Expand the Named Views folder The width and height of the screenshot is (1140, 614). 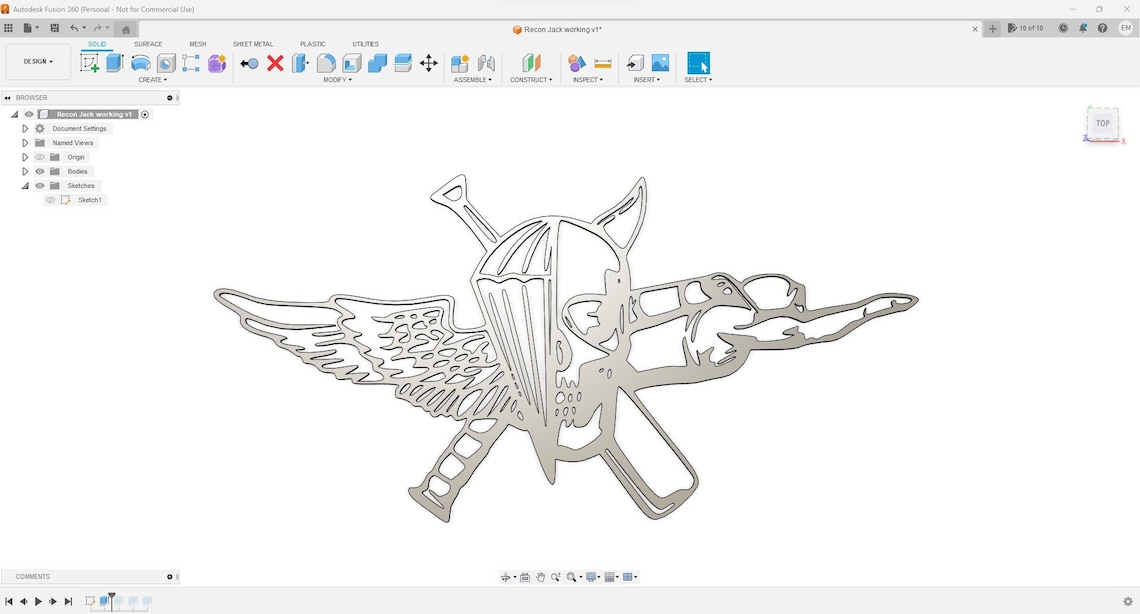[25, 142]
